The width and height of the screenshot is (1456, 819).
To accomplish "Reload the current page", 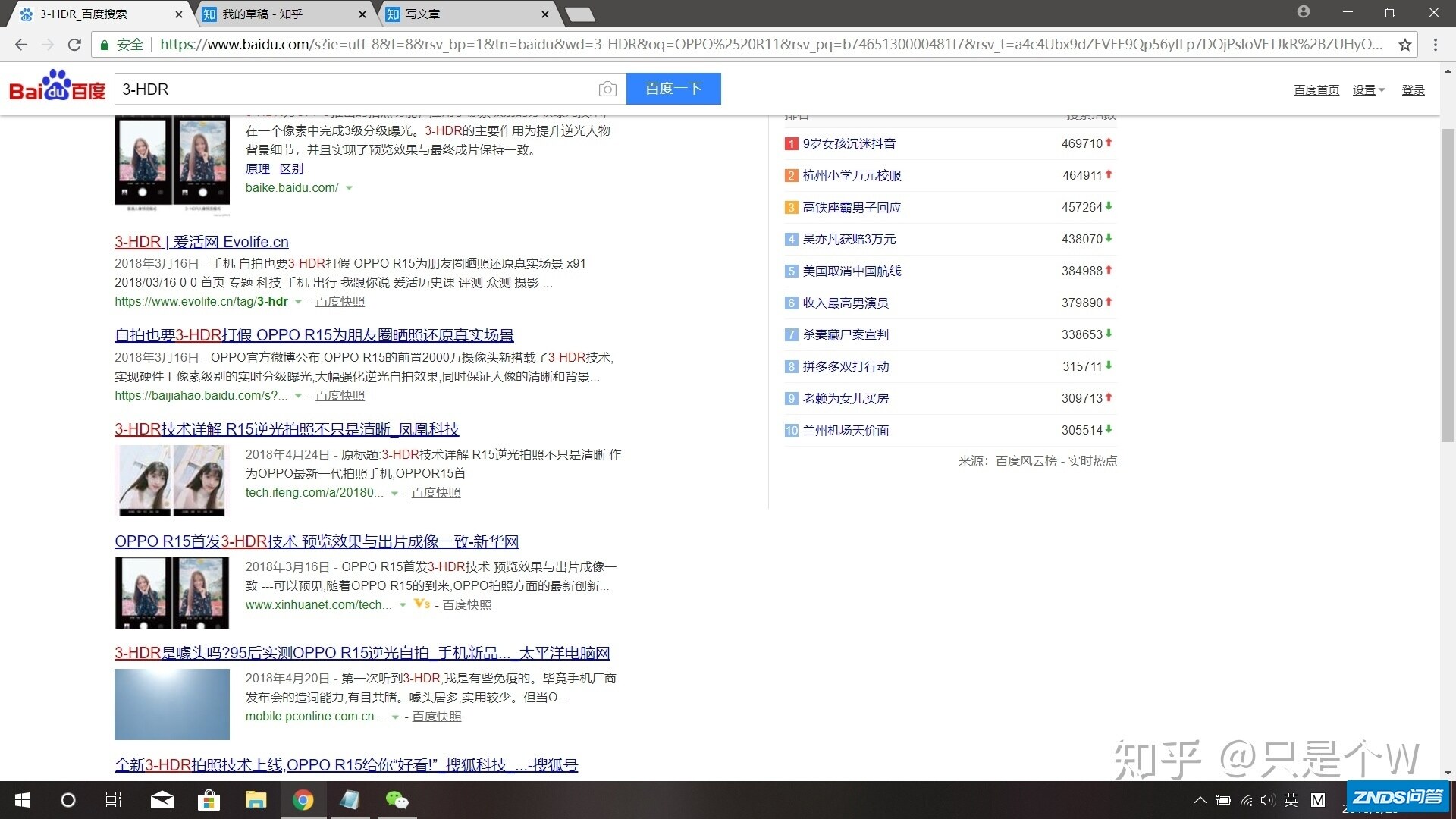I will pos(74,45).
